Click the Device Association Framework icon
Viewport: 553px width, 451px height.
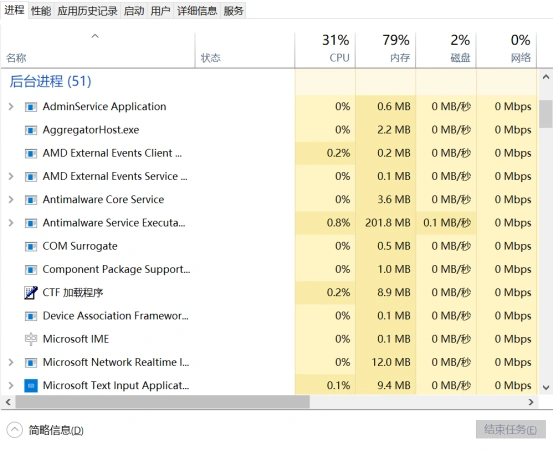click(x=31, y=316)
